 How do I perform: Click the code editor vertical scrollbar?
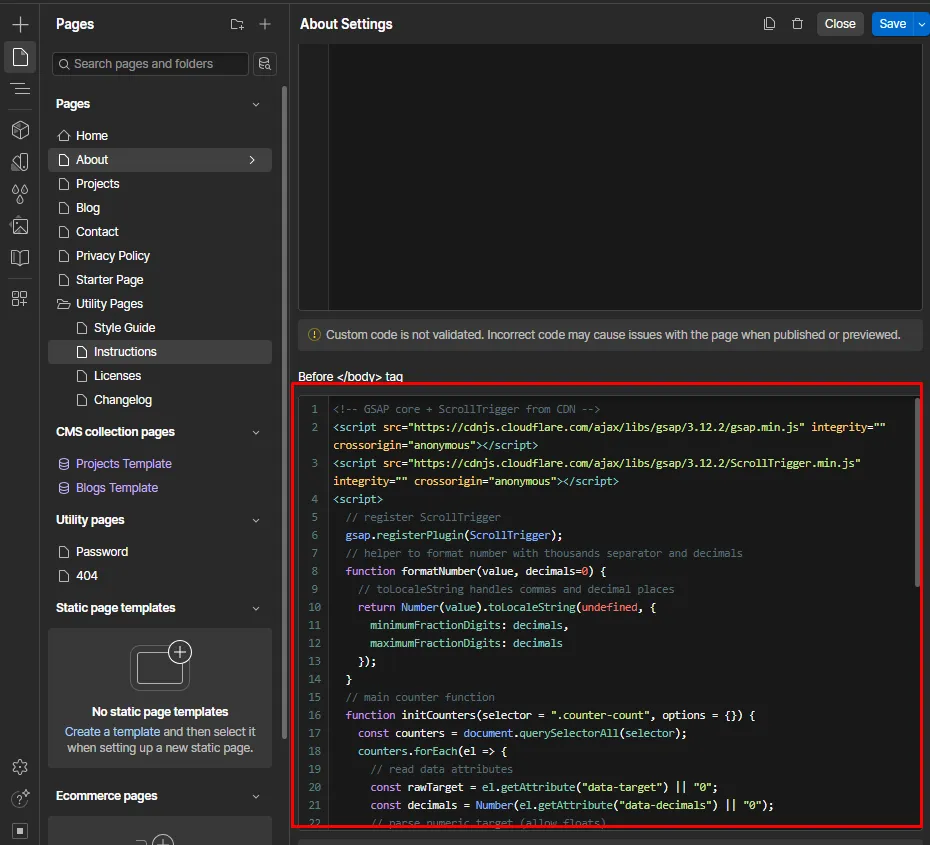pyautogui.click(x=918, y=490)
